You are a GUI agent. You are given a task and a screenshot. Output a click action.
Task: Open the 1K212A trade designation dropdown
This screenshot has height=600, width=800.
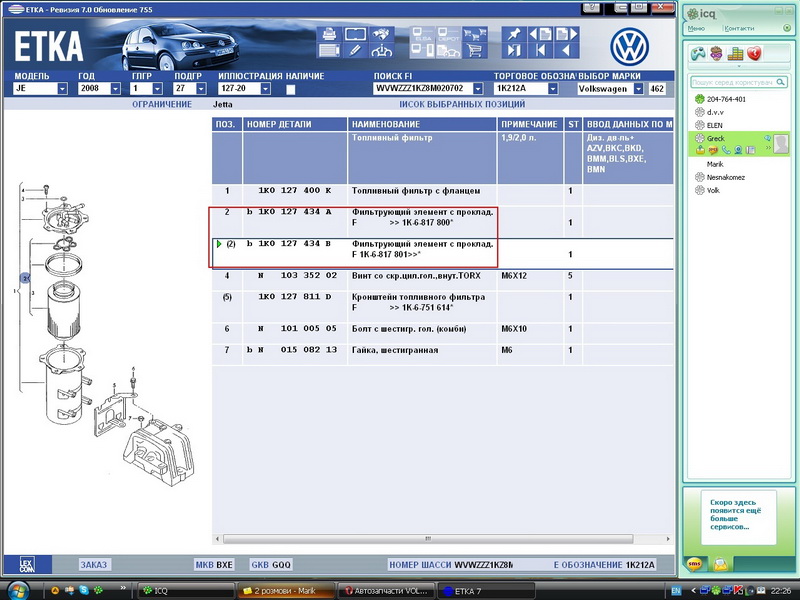(553, 89)
